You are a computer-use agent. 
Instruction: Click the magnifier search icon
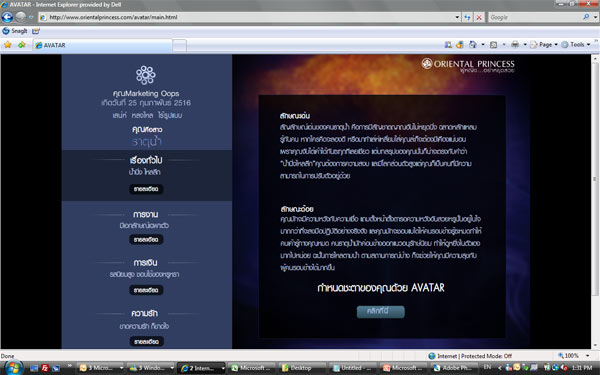coord(586,17)
